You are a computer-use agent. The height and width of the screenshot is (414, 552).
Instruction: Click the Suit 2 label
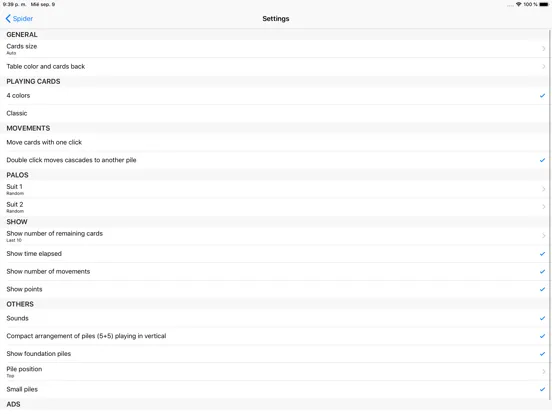(x=14, y=205)
